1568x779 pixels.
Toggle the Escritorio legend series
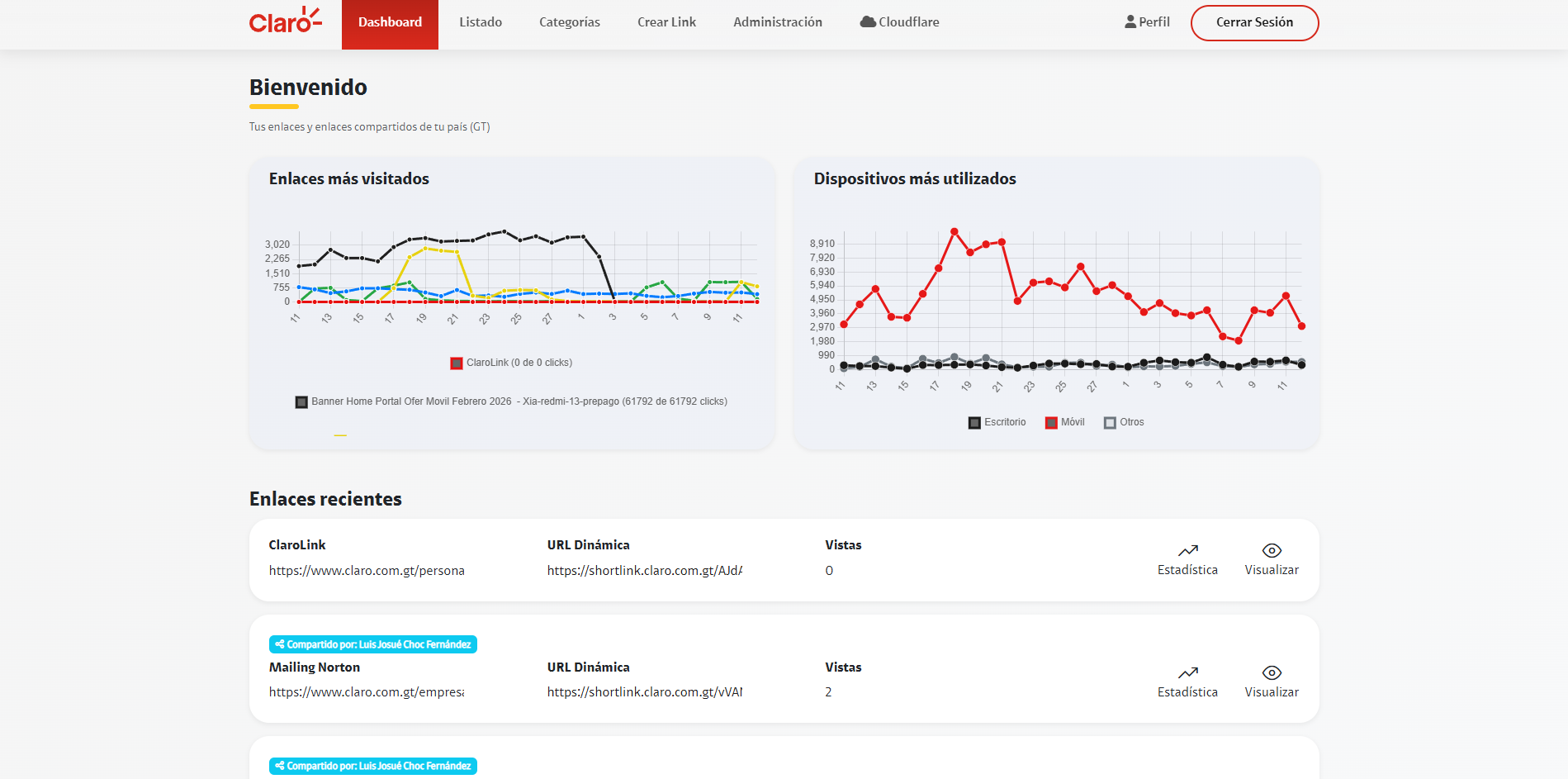click(997, 422)
